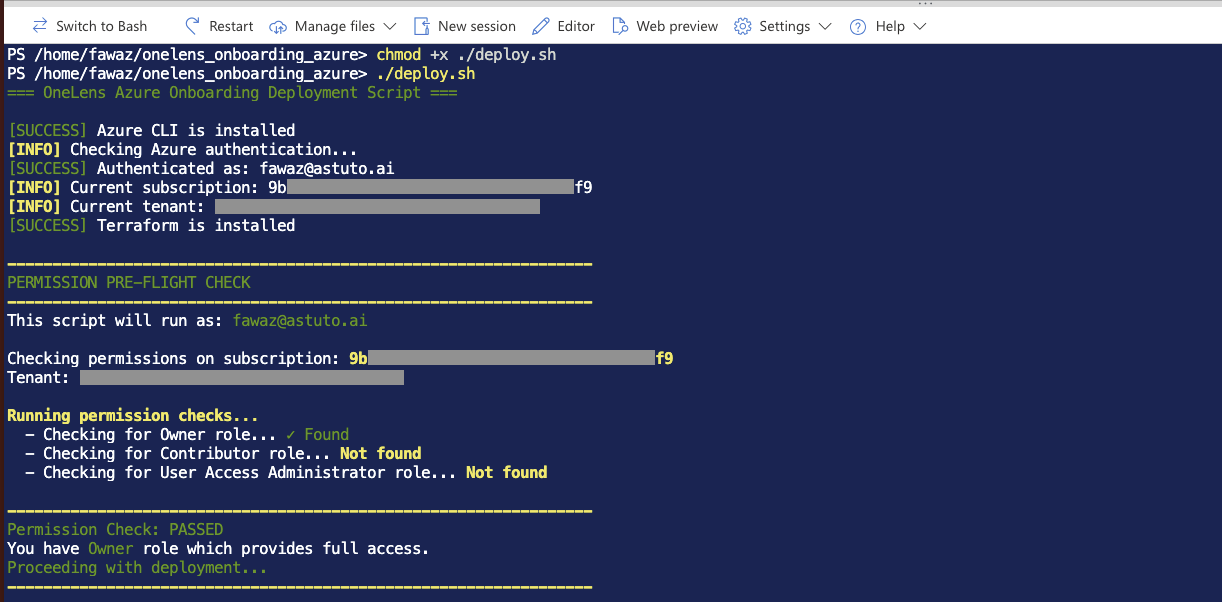Screen dimensions: 1222x602
Task: Click the Editor pencil icon
Action: click(541, 26)
